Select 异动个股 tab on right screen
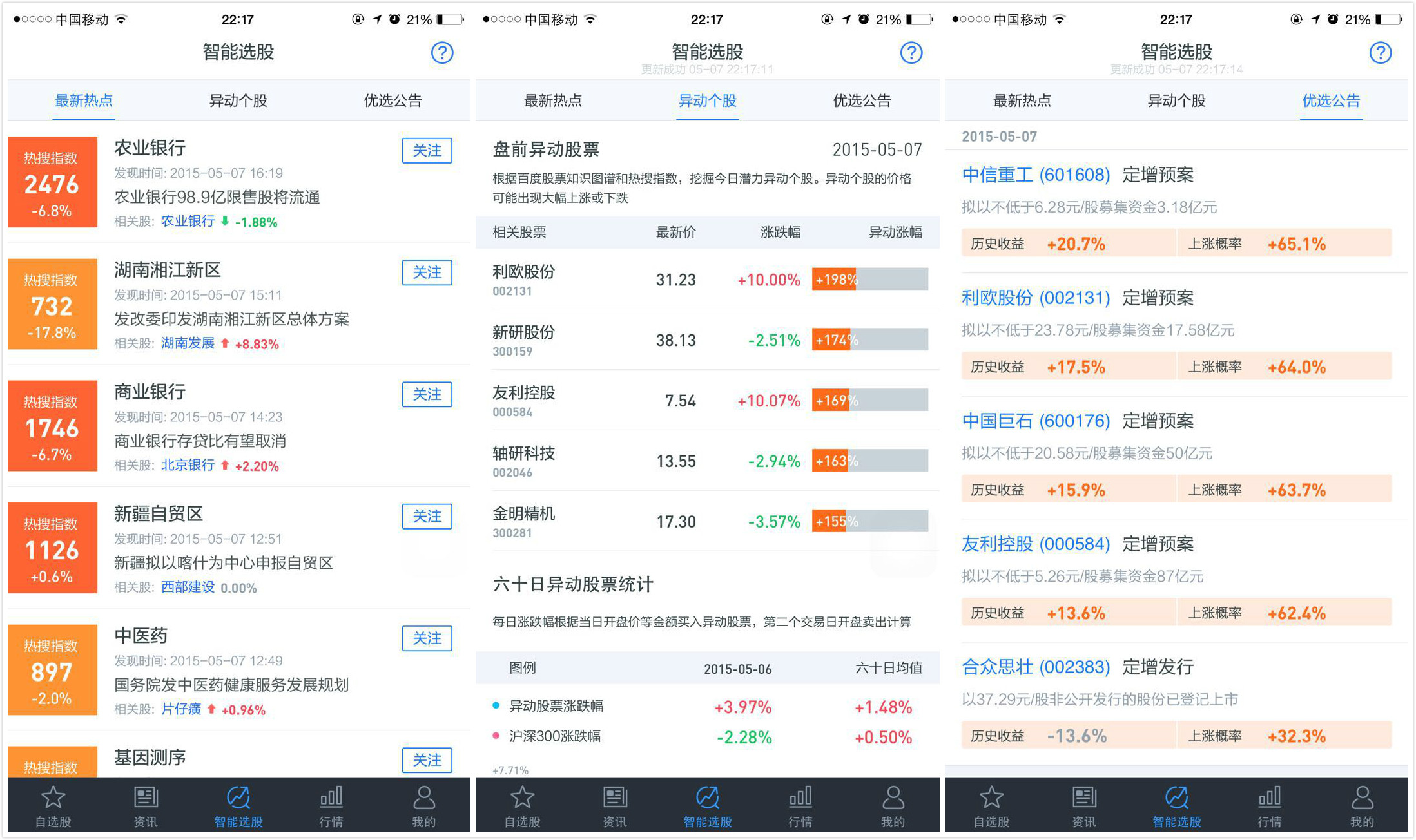Viewport: 1416px width, 840px height. click(x=1177, y=100)
